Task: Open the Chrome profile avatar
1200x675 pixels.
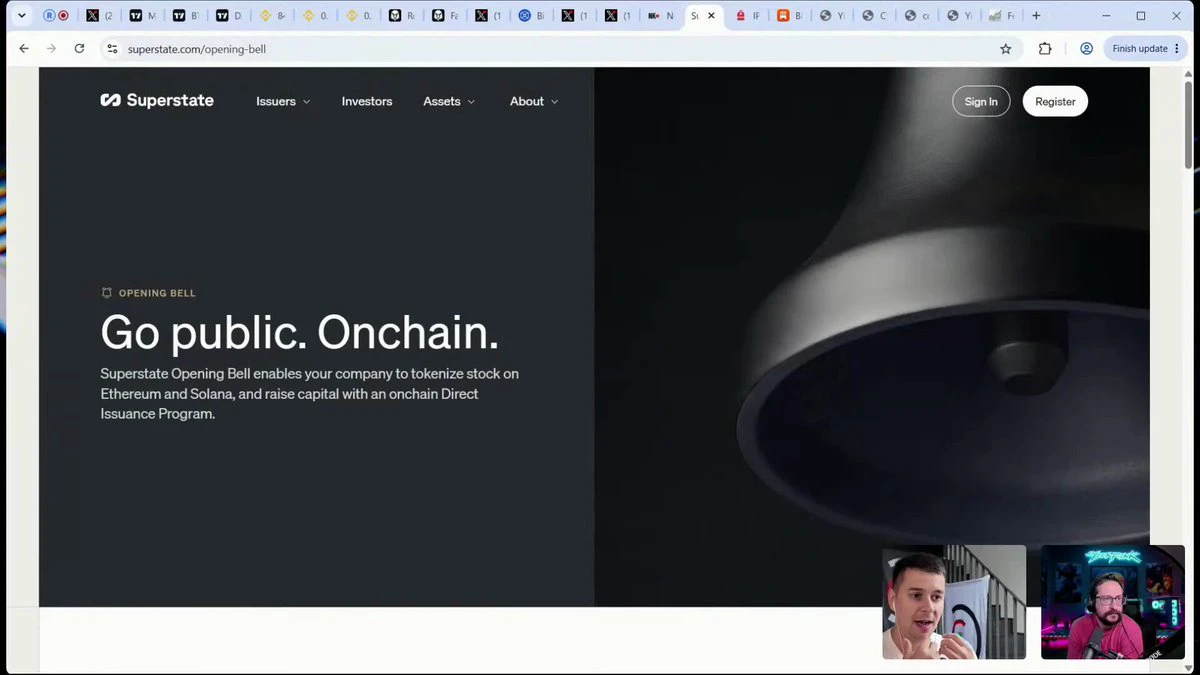Action: (1086, 48)
